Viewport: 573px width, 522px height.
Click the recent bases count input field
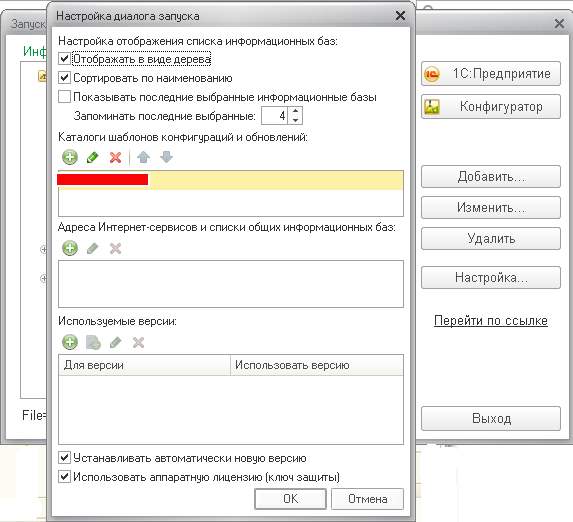pos(275,116)
